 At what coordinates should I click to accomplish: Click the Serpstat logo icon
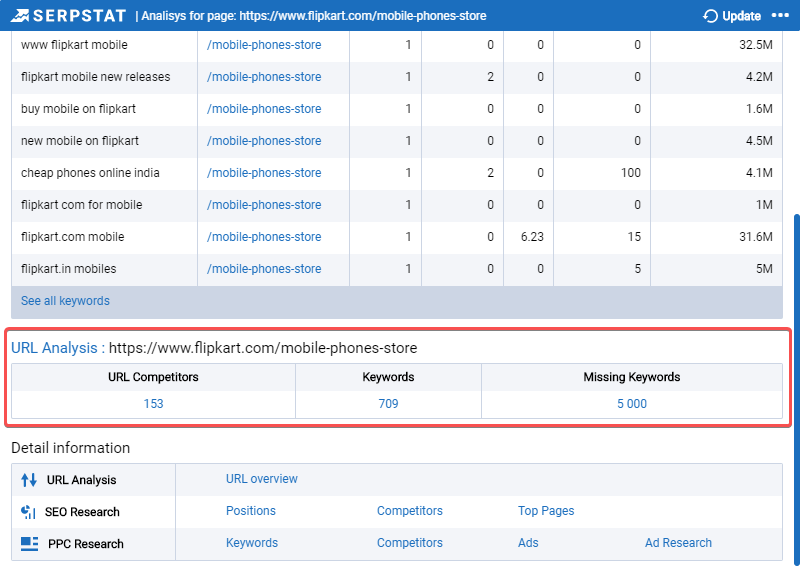point(20,16)
